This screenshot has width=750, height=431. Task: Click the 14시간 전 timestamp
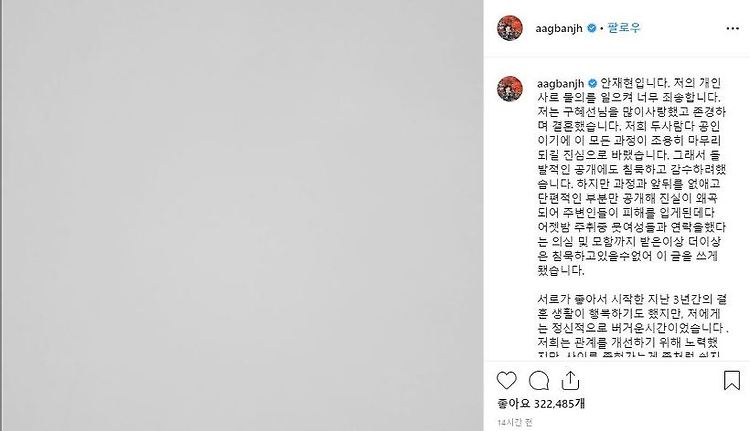tap(515, 422)
